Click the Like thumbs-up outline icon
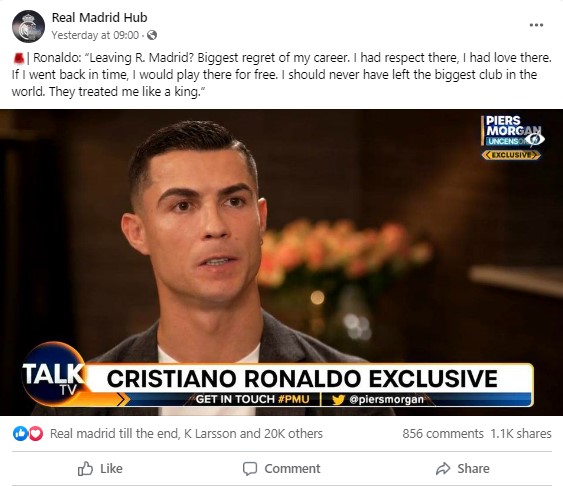Screen dimensions: 563x486 tap(85, 468)
